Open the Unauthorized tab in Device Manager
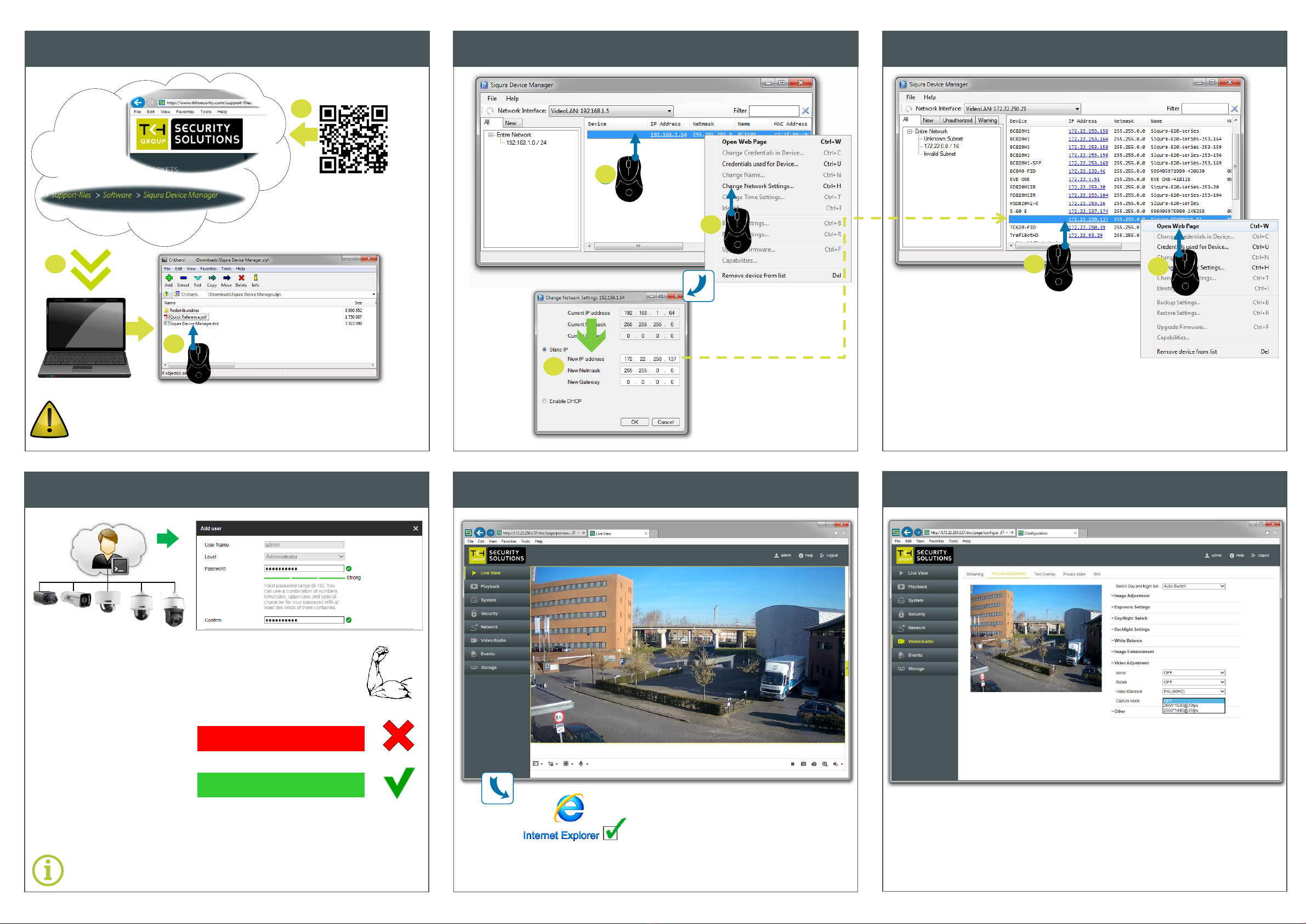1306x924 pixels. coord(957,121)
